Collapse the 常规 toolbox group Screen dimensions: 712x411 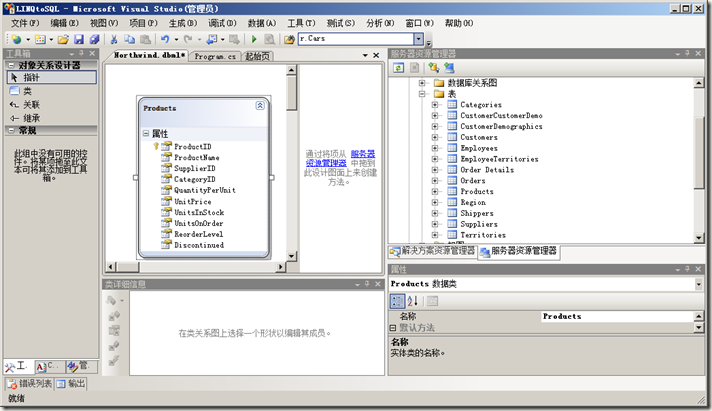[11, 131]
